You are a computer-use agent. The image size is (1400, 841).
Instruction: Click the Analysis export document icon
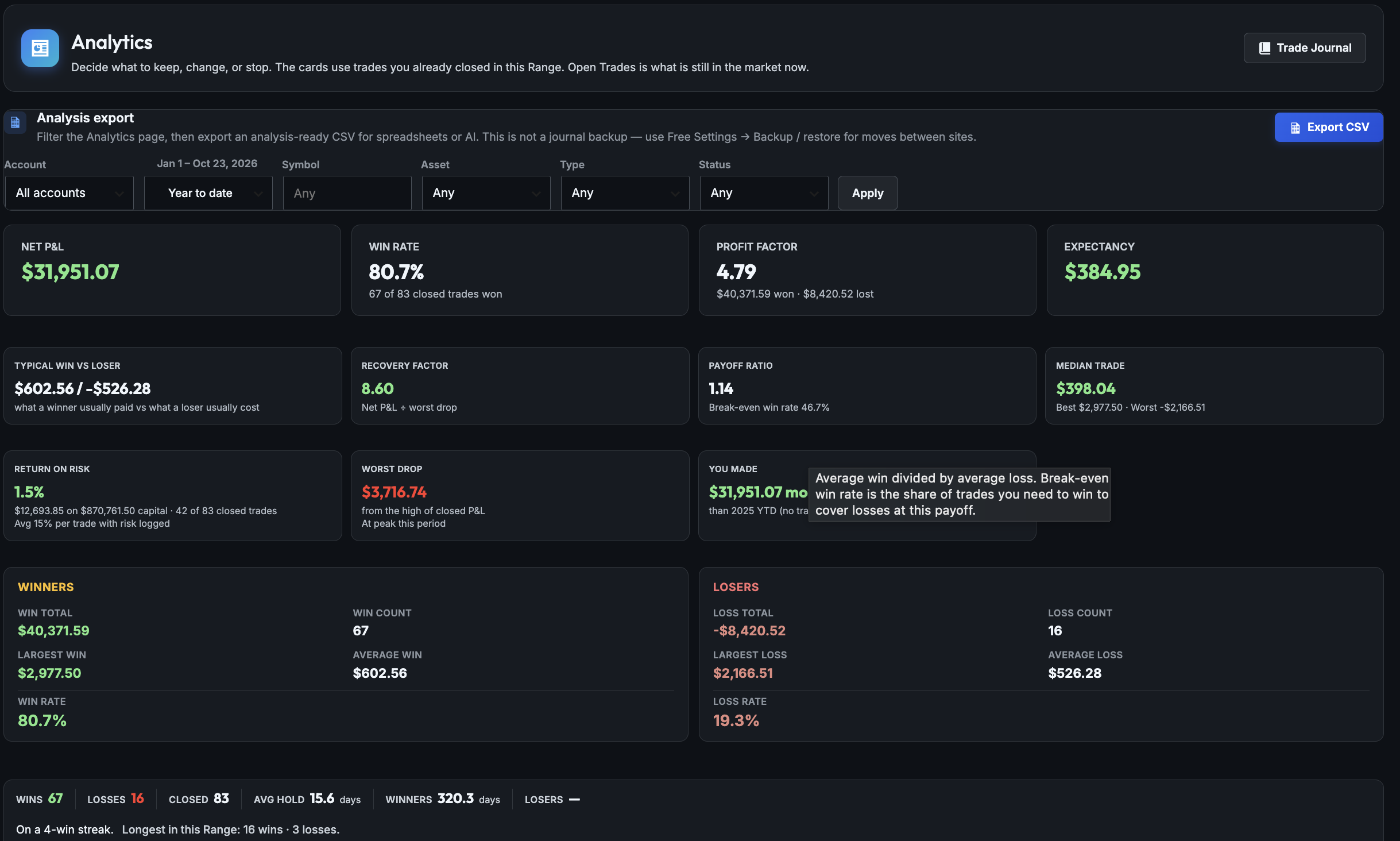pyautogui.click(x=16, y=122)
